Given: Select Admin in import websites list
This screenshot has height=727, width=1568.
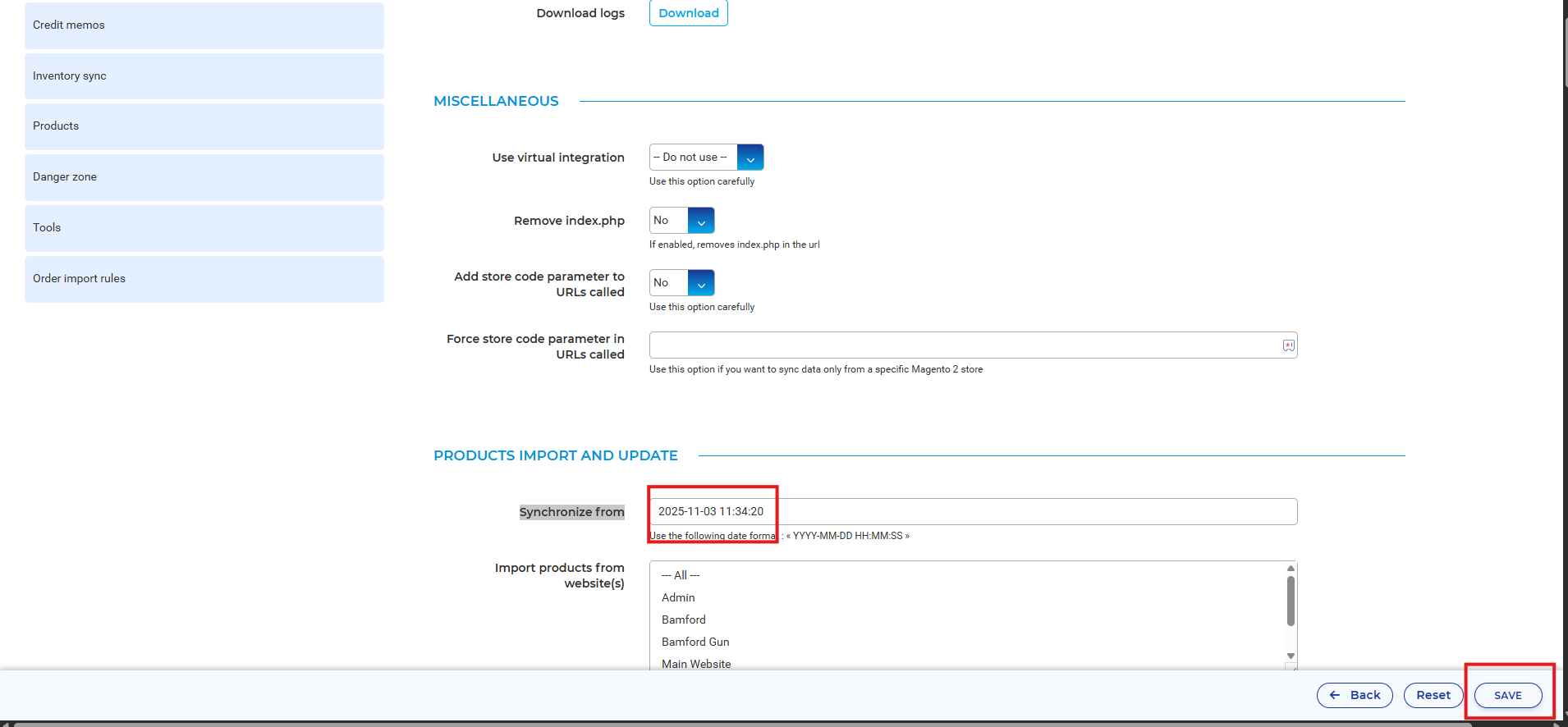Looking at the screenshot, I should [x=678, y=597].
